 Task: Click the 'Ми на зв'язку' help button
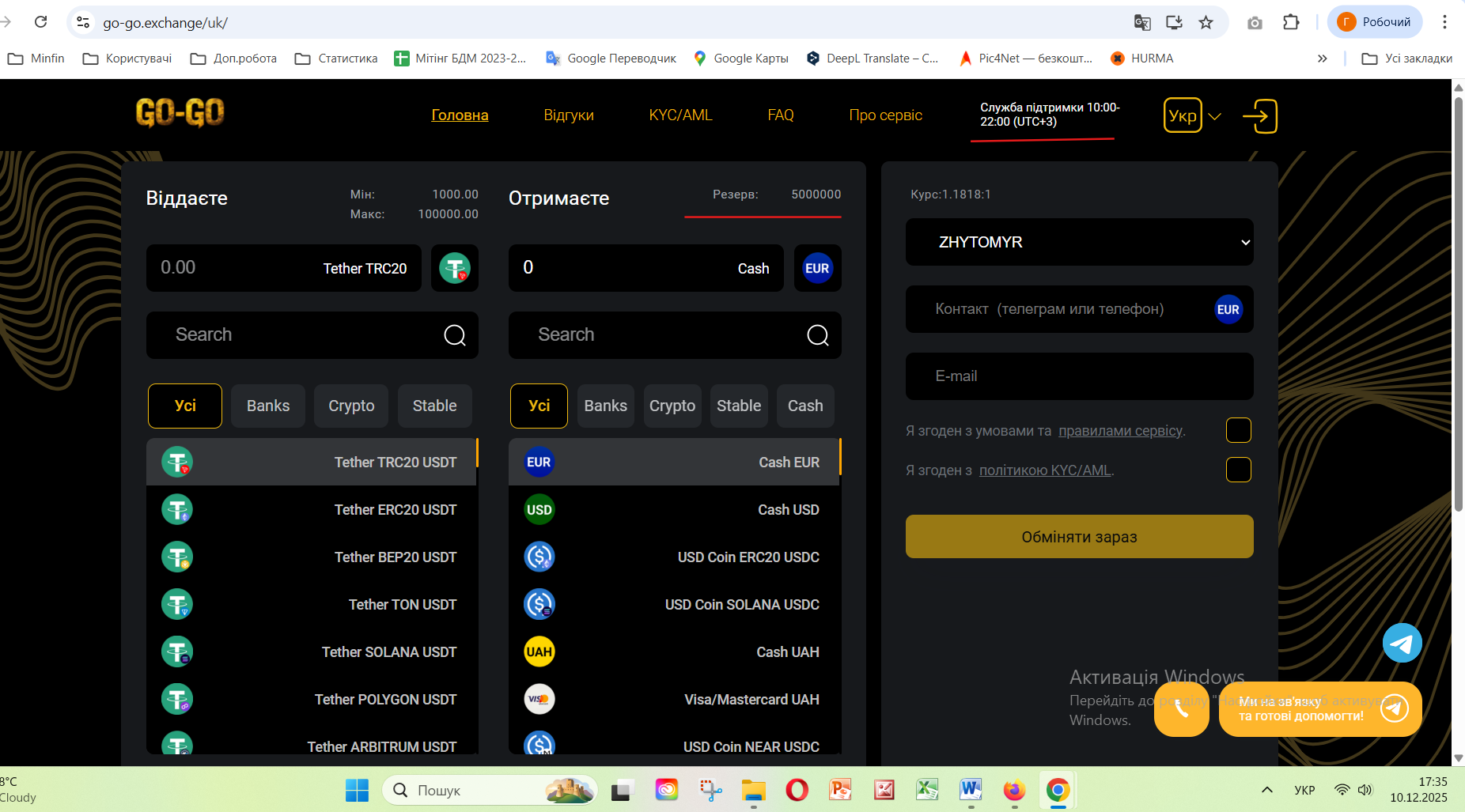1319,709
